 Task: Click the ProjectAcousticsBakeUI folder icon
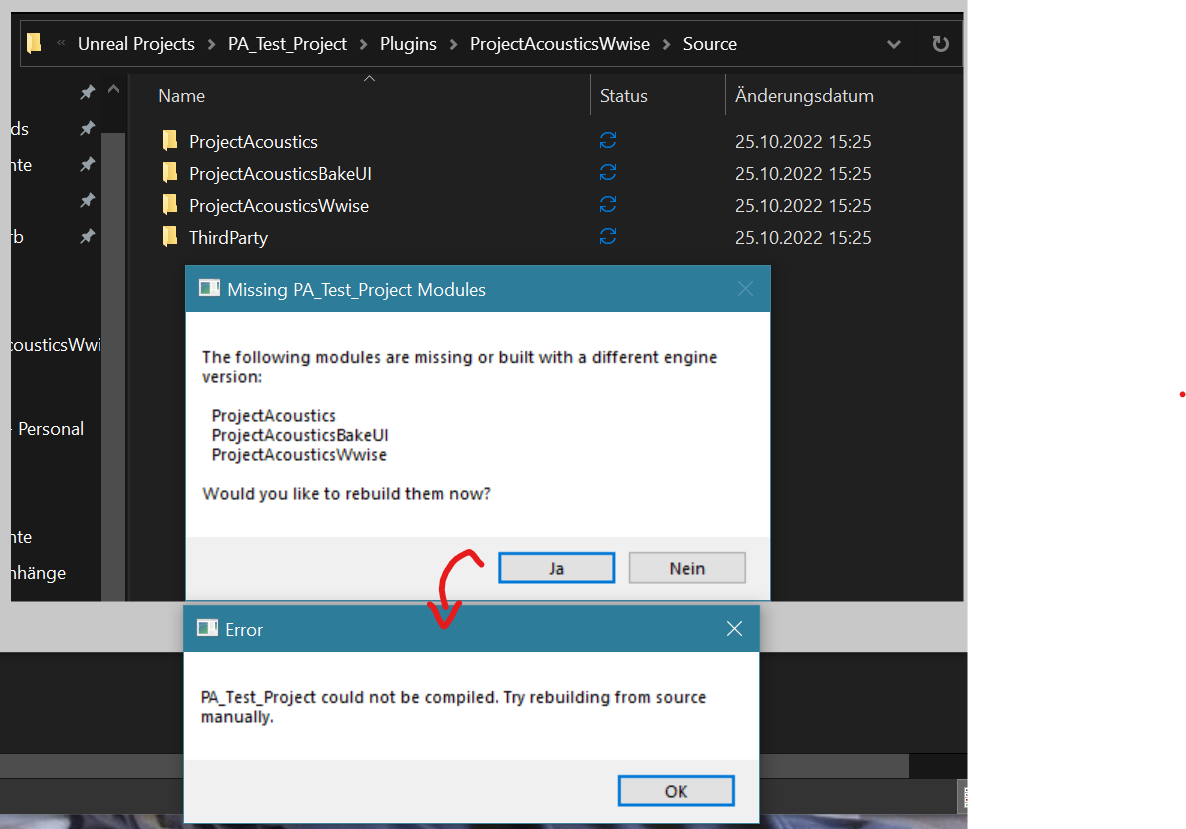point(169,172)
